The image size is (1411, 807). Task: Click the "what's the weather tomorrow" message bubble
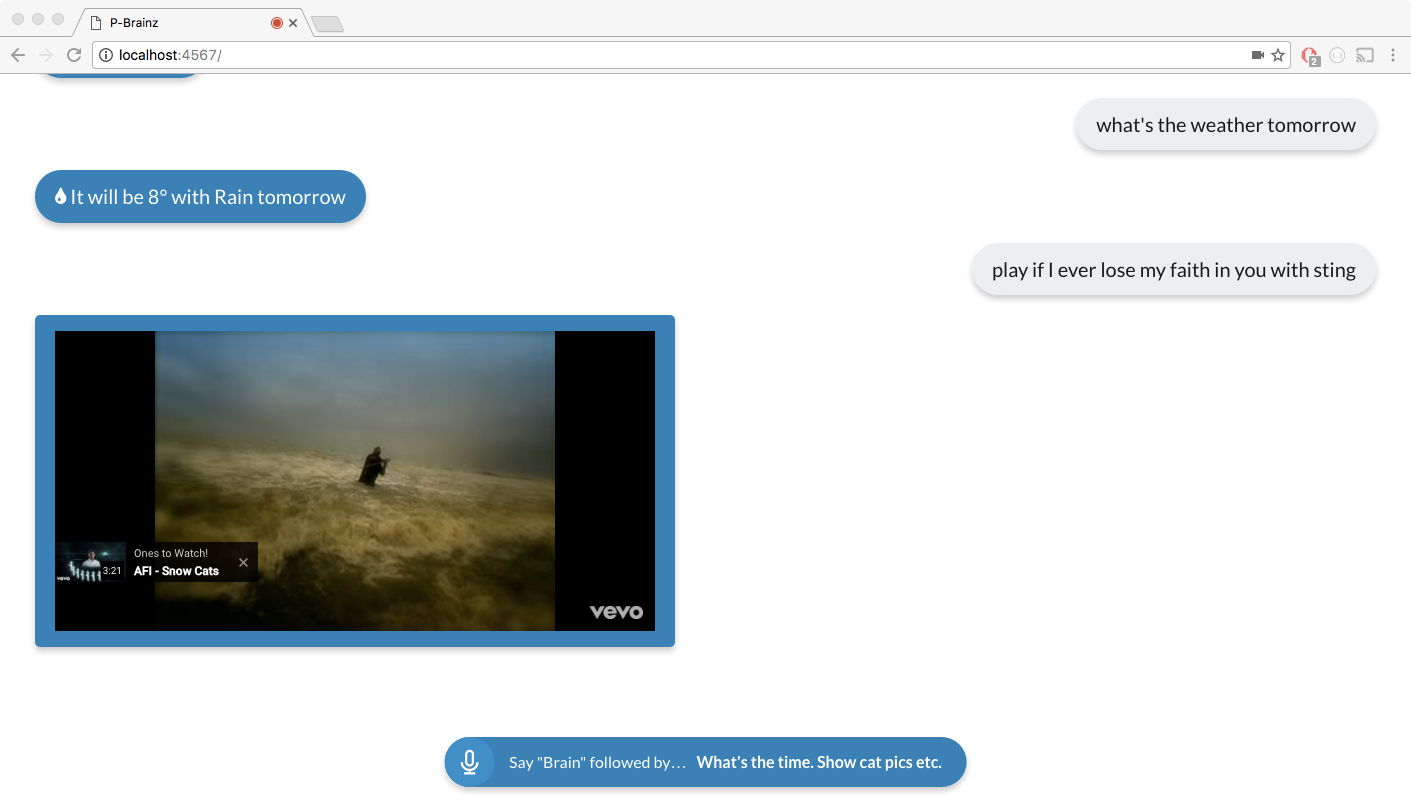(1226, 125)
